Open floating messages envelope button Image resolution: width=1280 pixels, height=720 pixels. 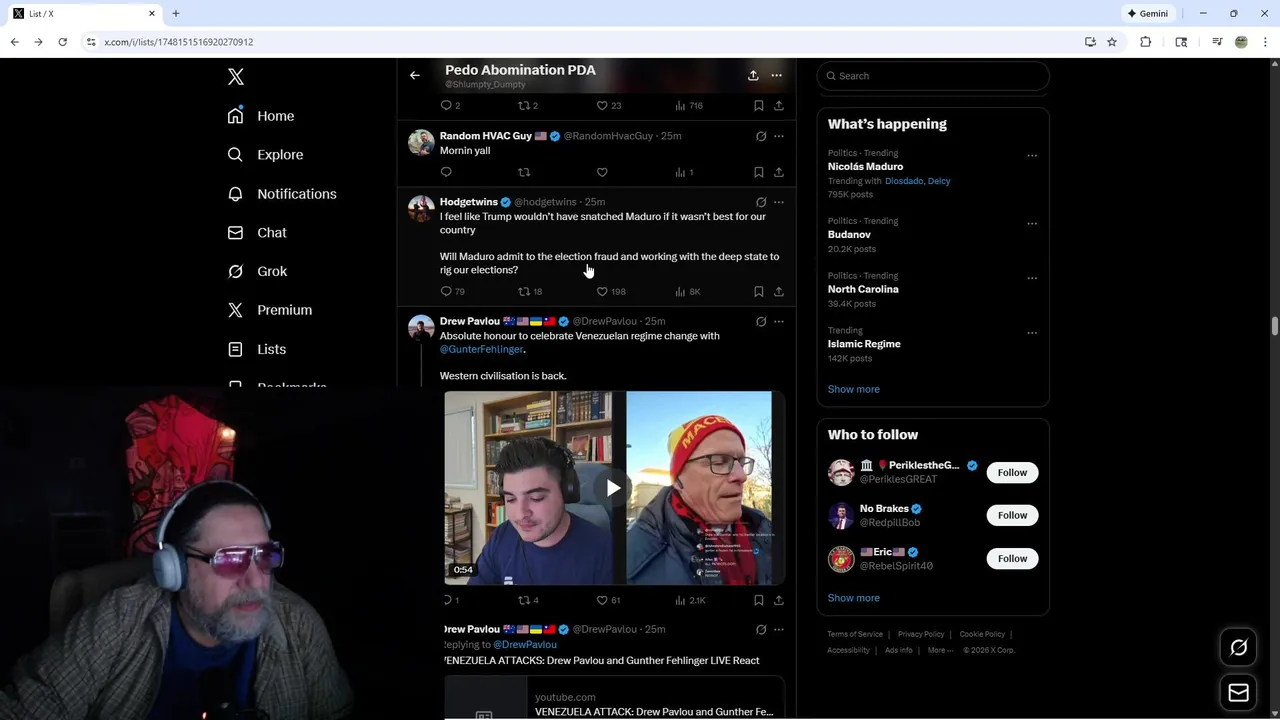[1239, 693]
